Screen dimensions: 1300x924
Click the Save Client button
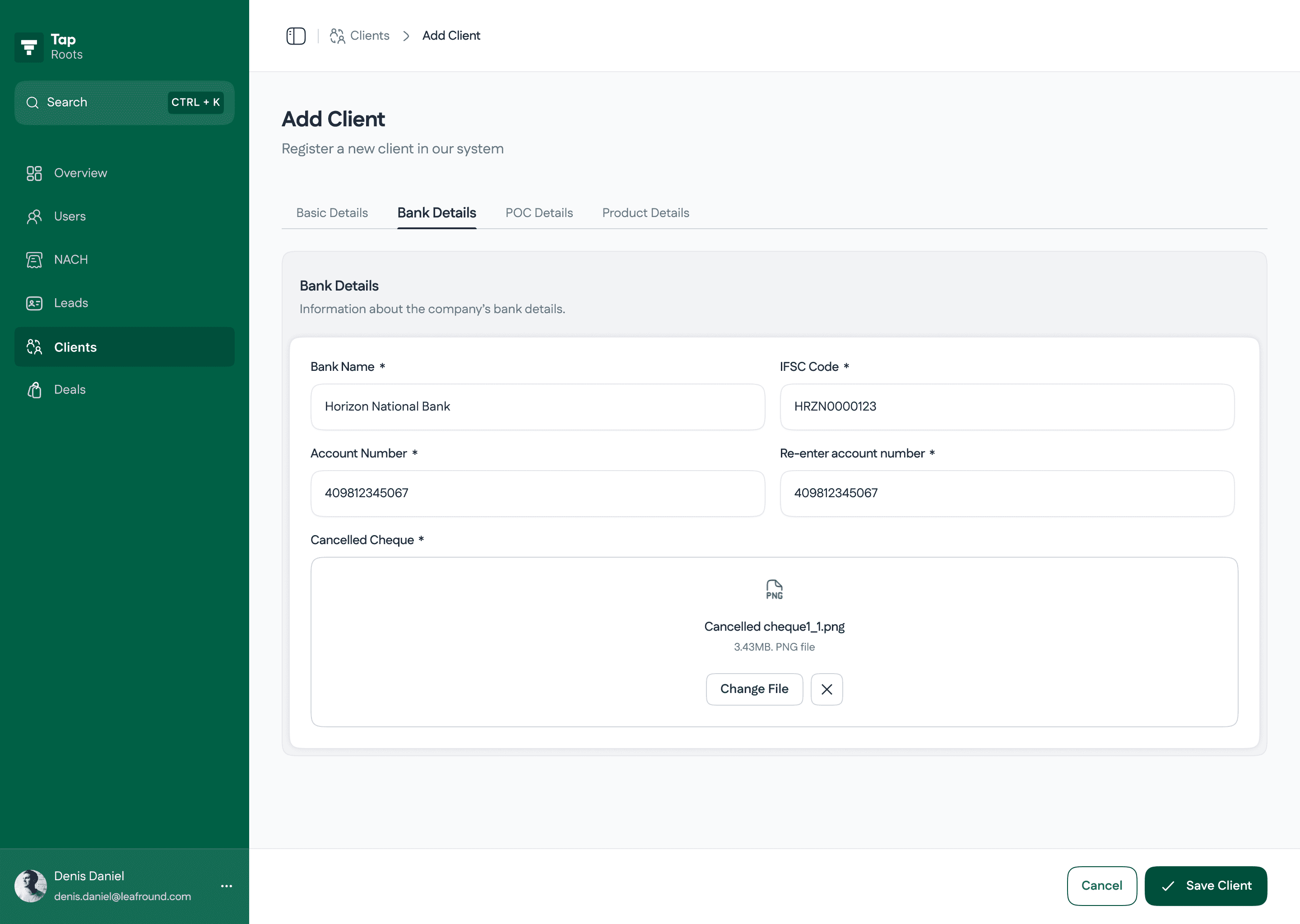pos(1206,885)
